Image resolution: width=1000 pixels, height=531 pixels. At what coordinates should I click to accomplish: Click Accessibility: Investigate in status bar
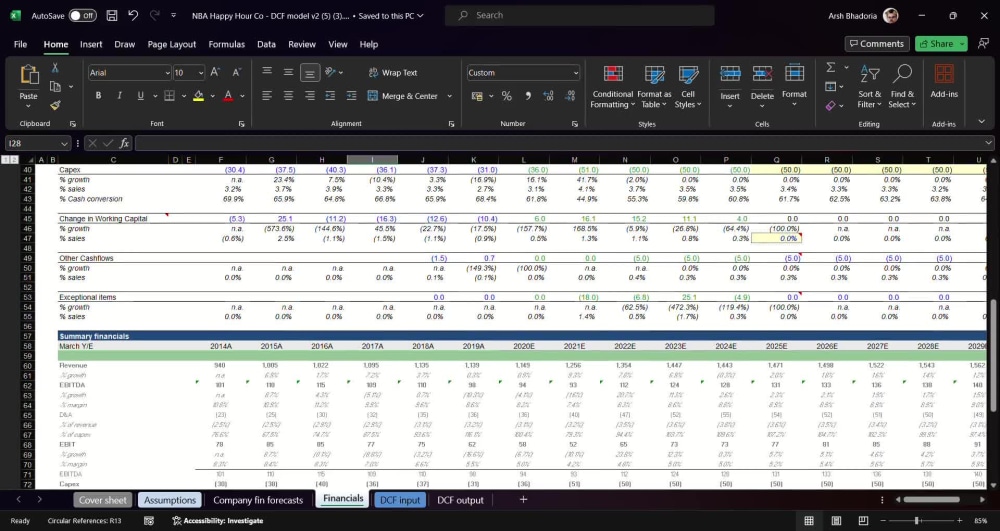click(217, 521)
